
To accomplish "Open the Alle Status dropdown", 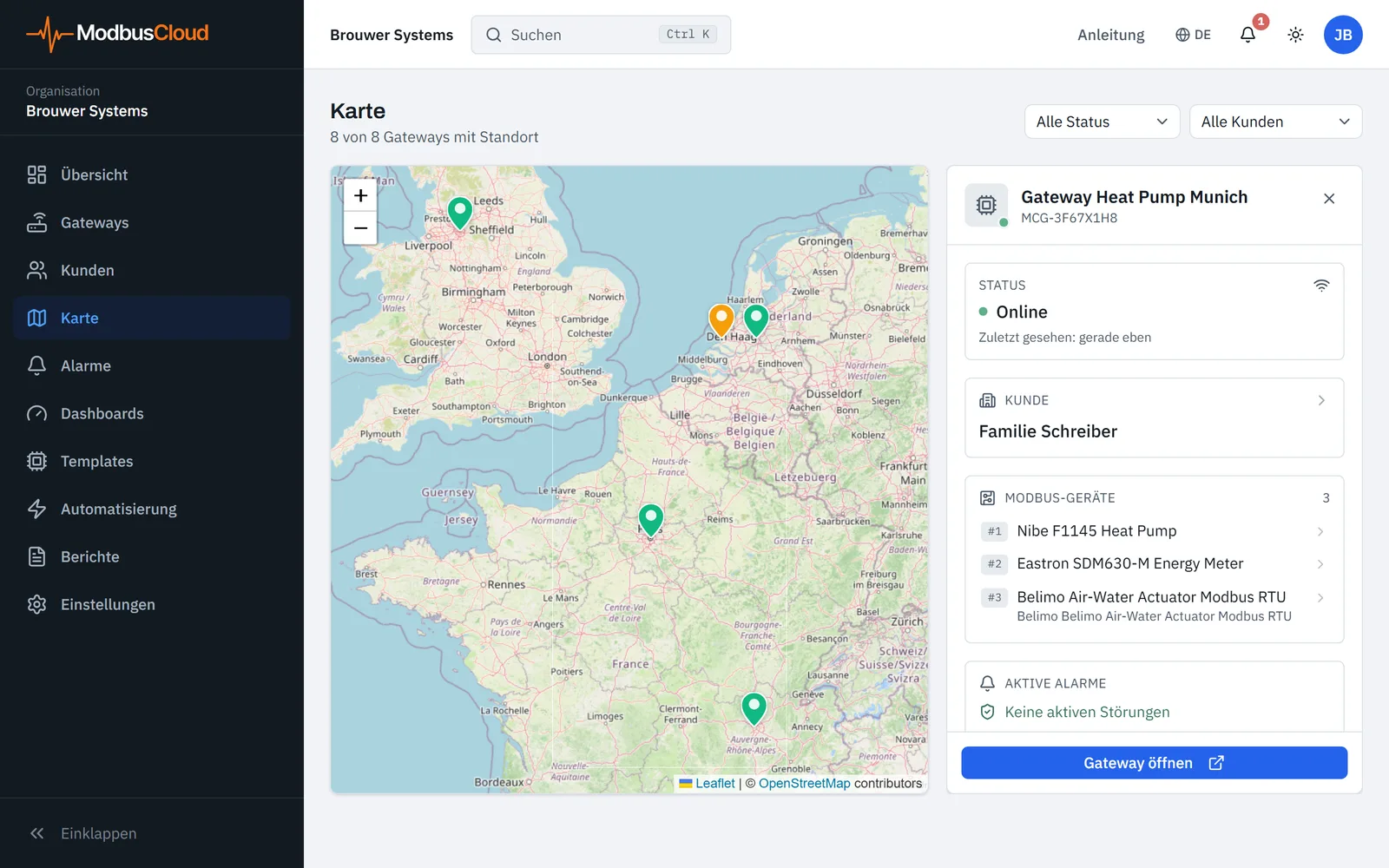I will 1102,122.
